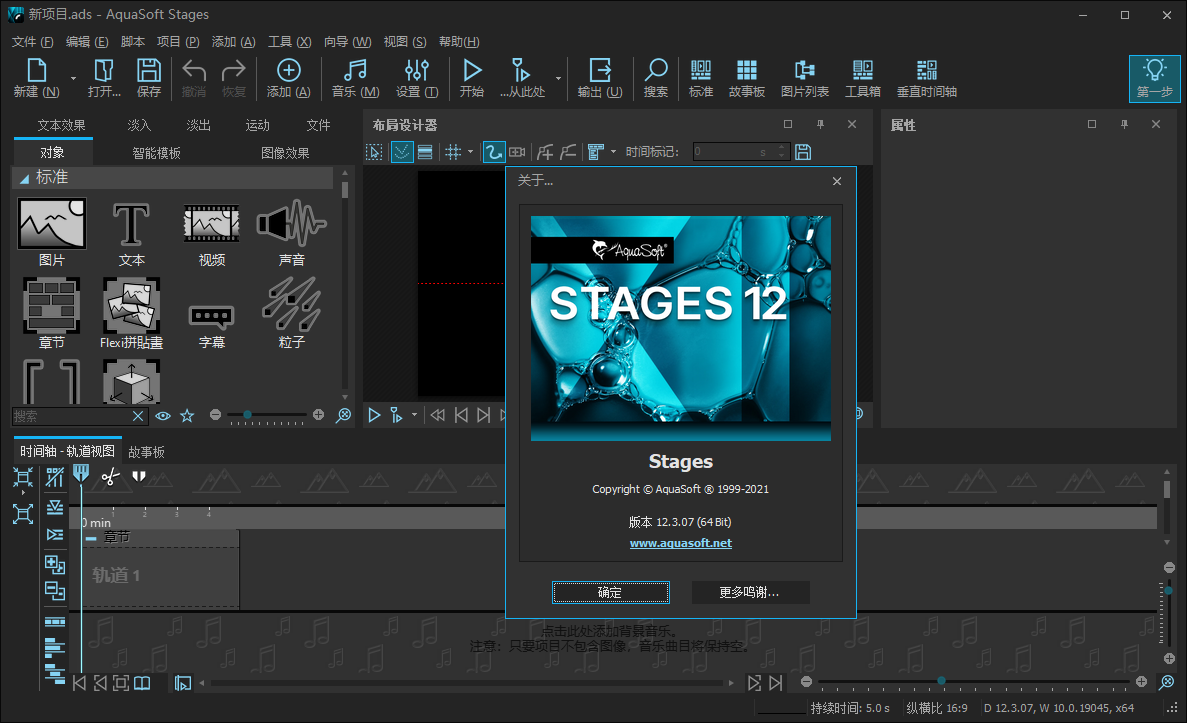Open the 帮助 menu
The width and height of the screenshot is (1187, 723).
[x=459, y=42]
